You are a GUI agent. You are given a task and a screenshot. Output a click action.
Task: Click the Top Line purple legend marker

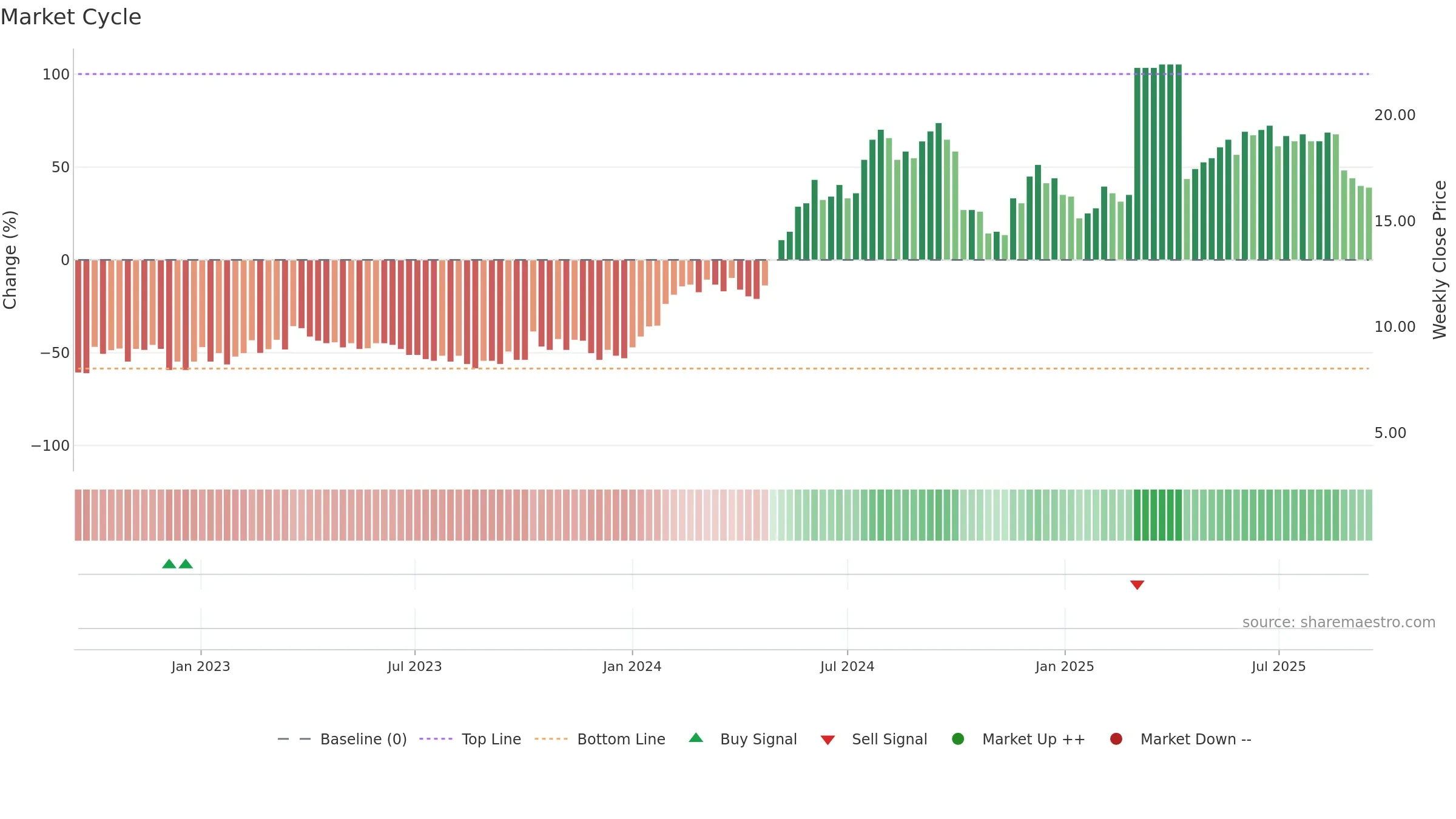[x=436, y=739]
